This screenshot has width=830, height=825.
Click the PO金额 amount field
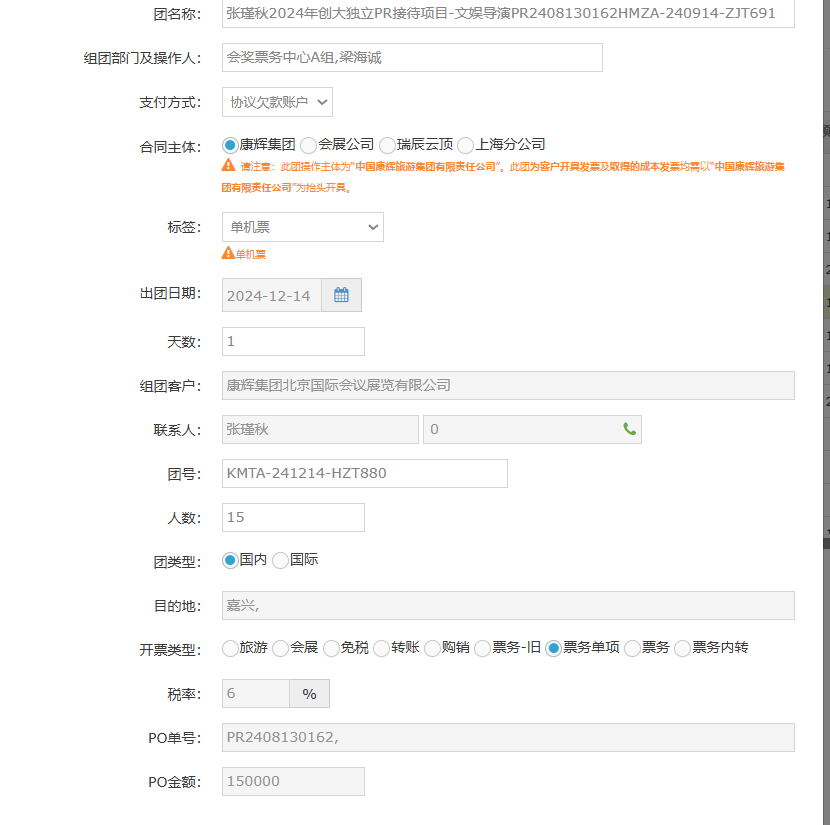[293, 782]
